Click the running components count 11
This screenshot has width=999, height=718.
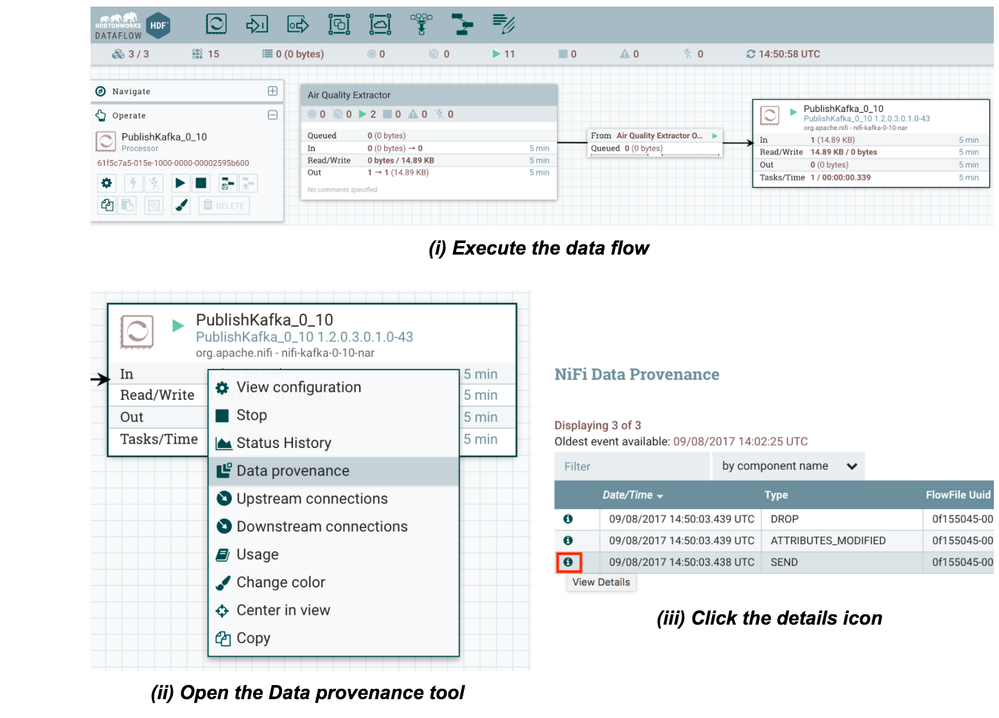click(x=503, y=54)
